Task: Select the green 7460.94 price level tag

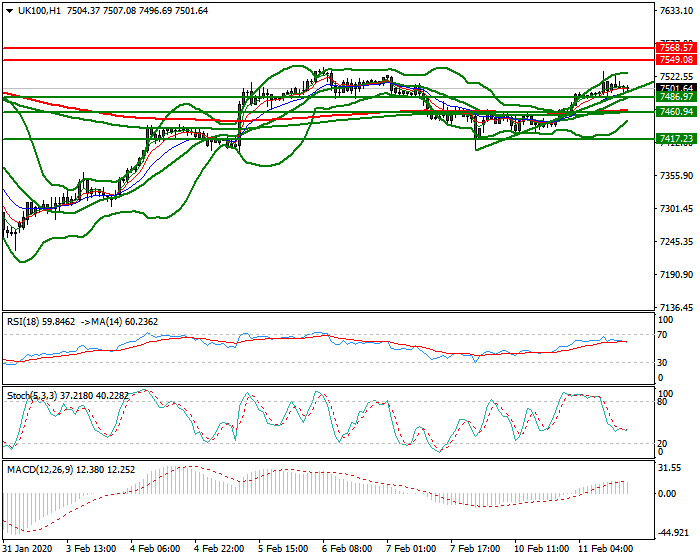Action: [676, 112]
